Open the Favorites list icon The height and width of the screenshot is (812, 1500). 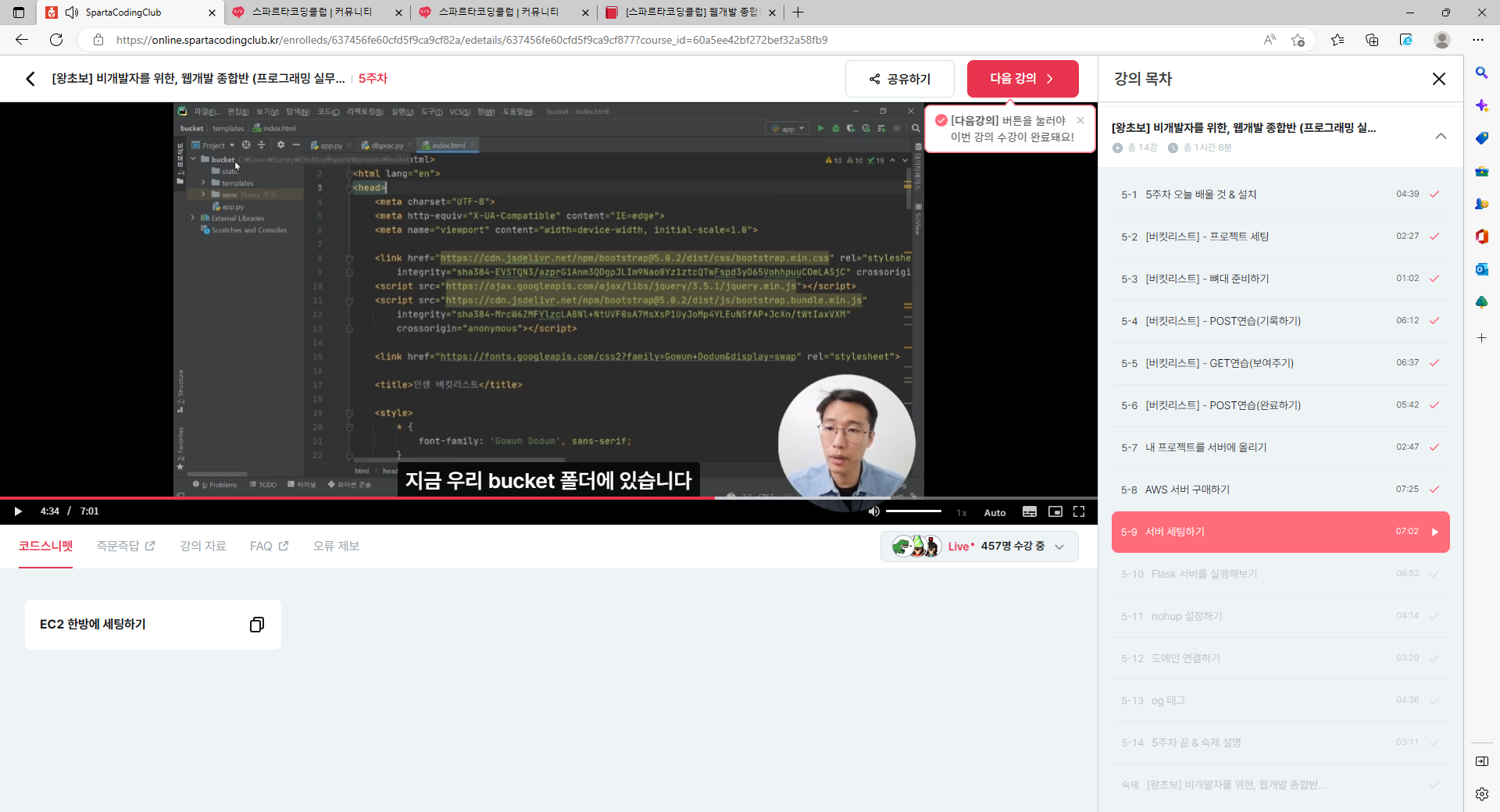[1337, 40]
